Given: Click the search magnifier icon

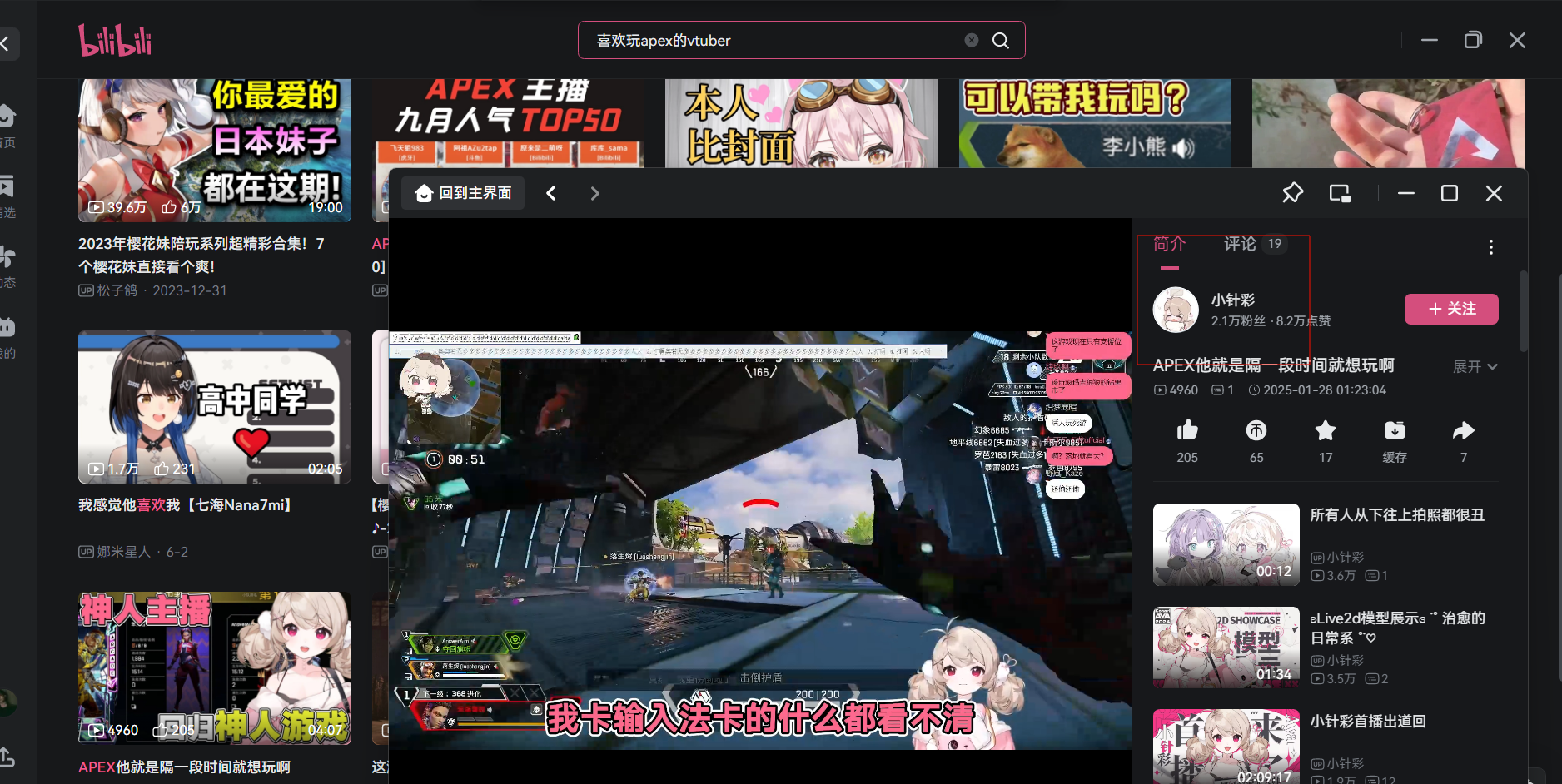Looking at the screenshot, I should (1001, 40).
